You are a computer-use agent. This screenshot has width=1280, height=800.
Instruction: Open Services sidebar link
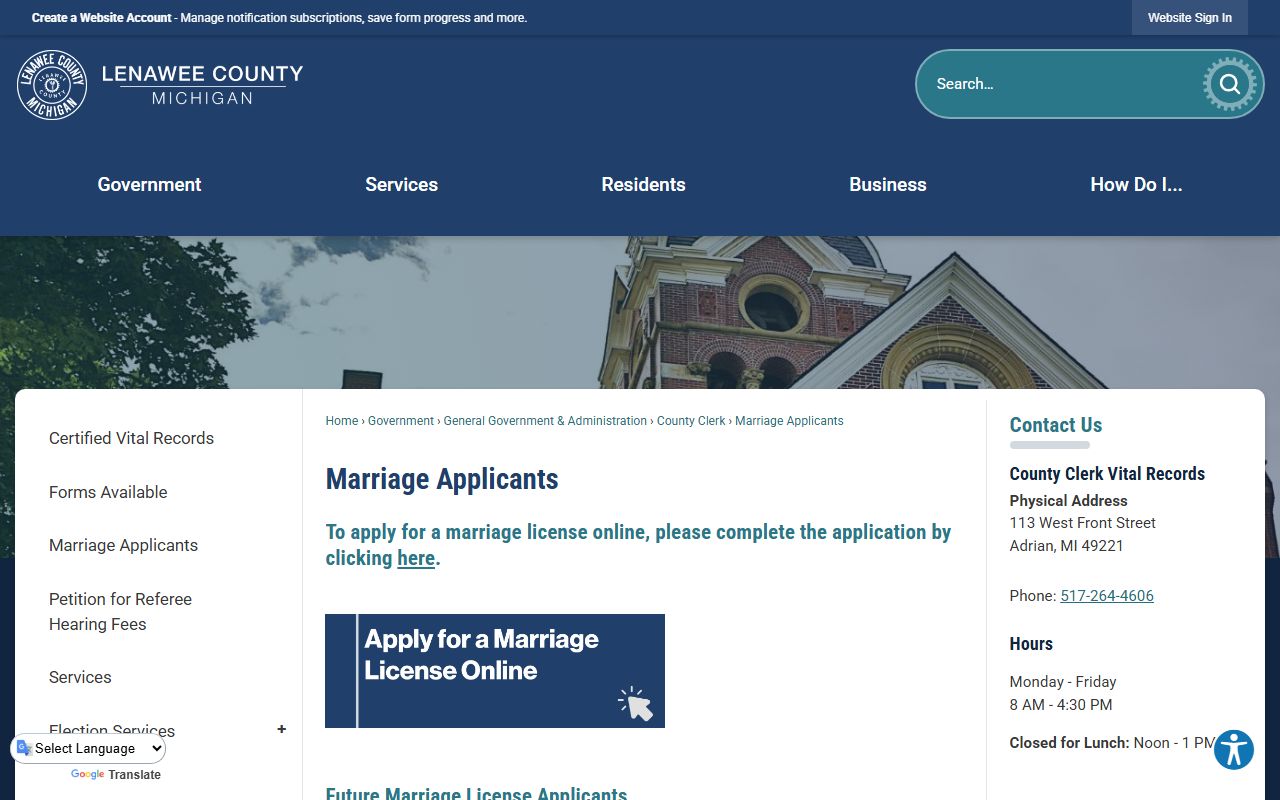[x=80, y=677]
